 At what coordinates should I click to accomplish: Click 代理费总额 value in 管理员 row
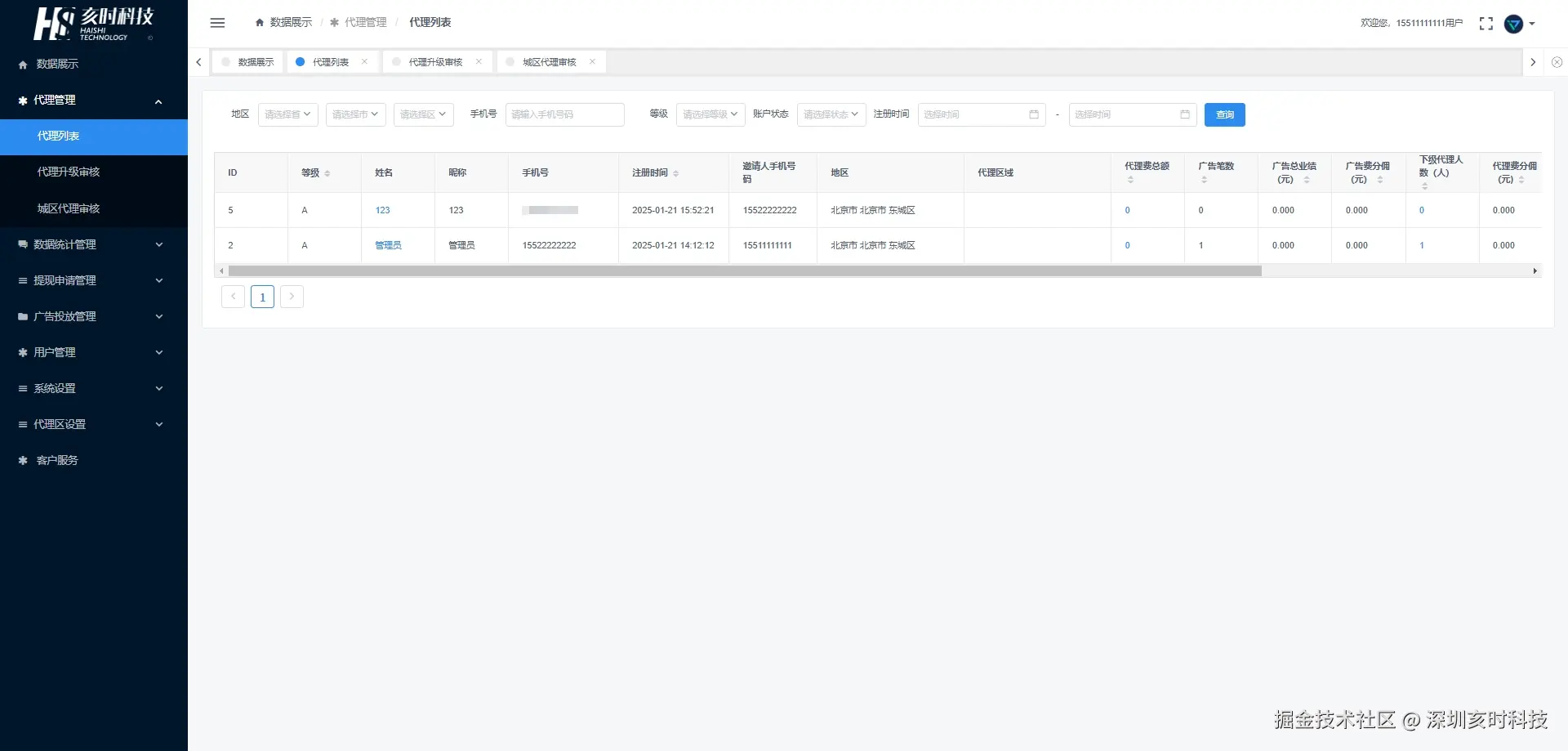1128,245
